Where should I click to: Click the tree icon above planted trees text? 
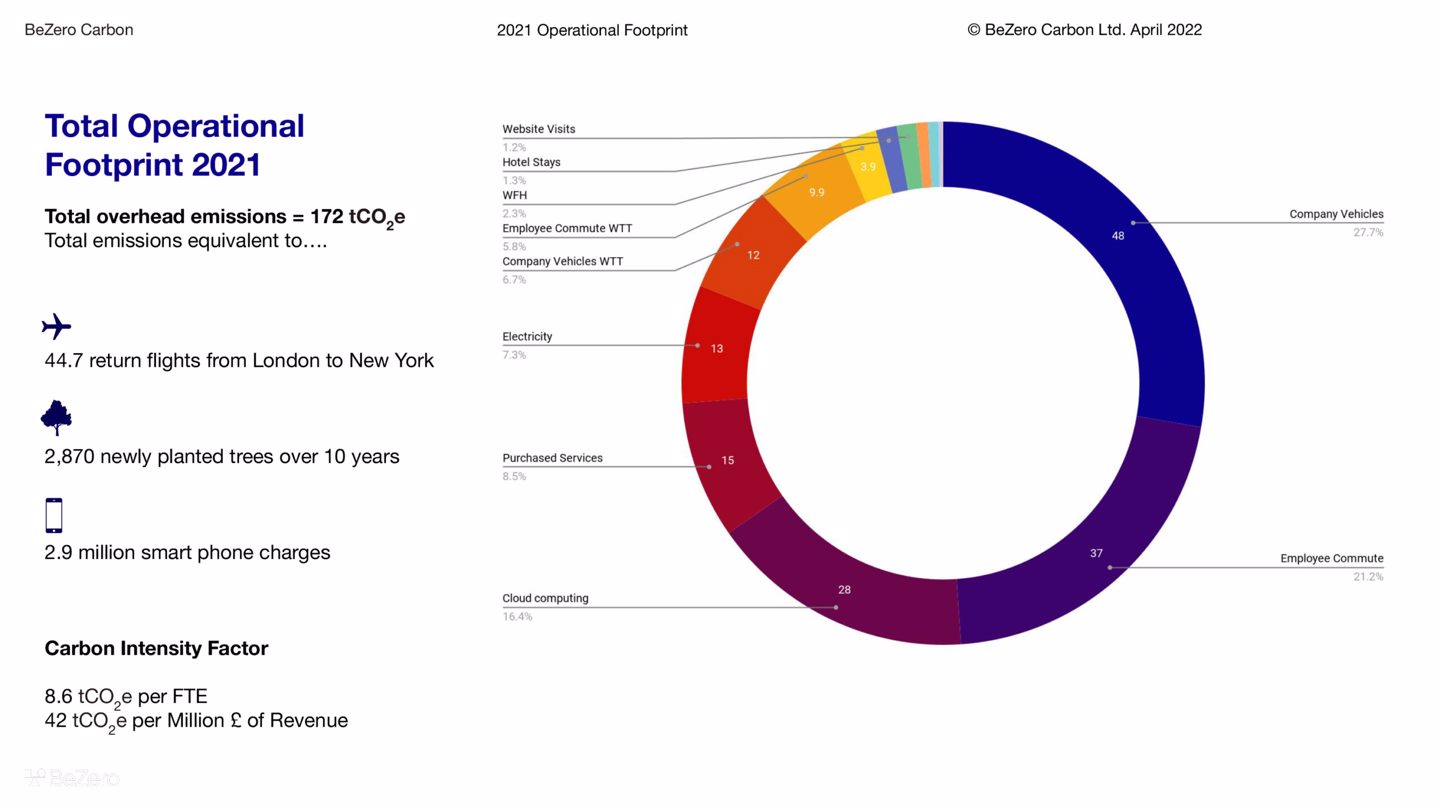[x=56, y=418]
